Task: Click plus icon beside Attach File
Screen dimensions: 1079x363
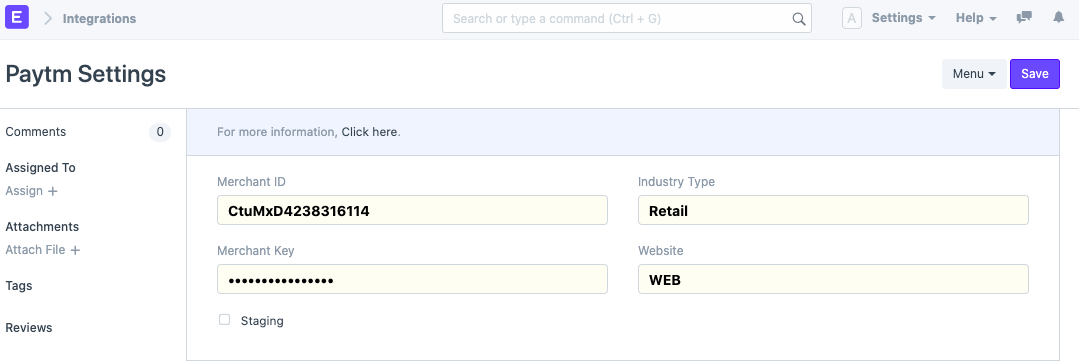Action: tap(75, 250)
